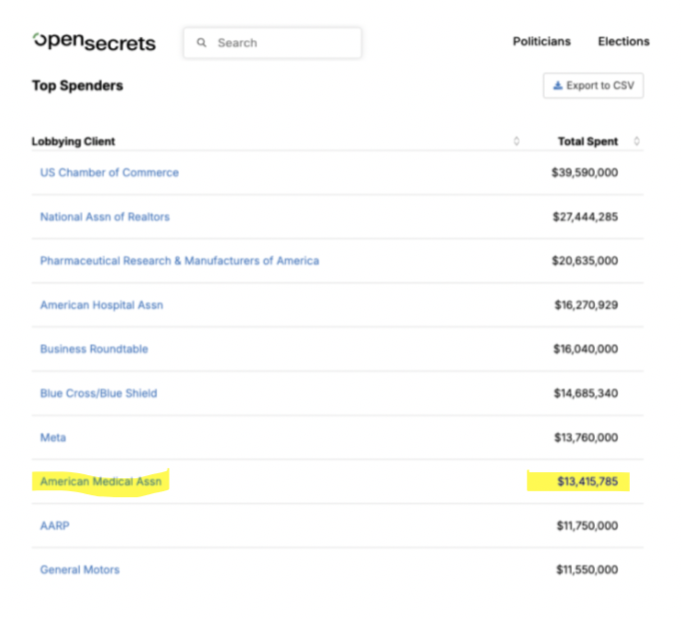Screen dimensions: 682x619
Task: Open Blue Cross/Blue Shield link
Action: click(98, 393)
